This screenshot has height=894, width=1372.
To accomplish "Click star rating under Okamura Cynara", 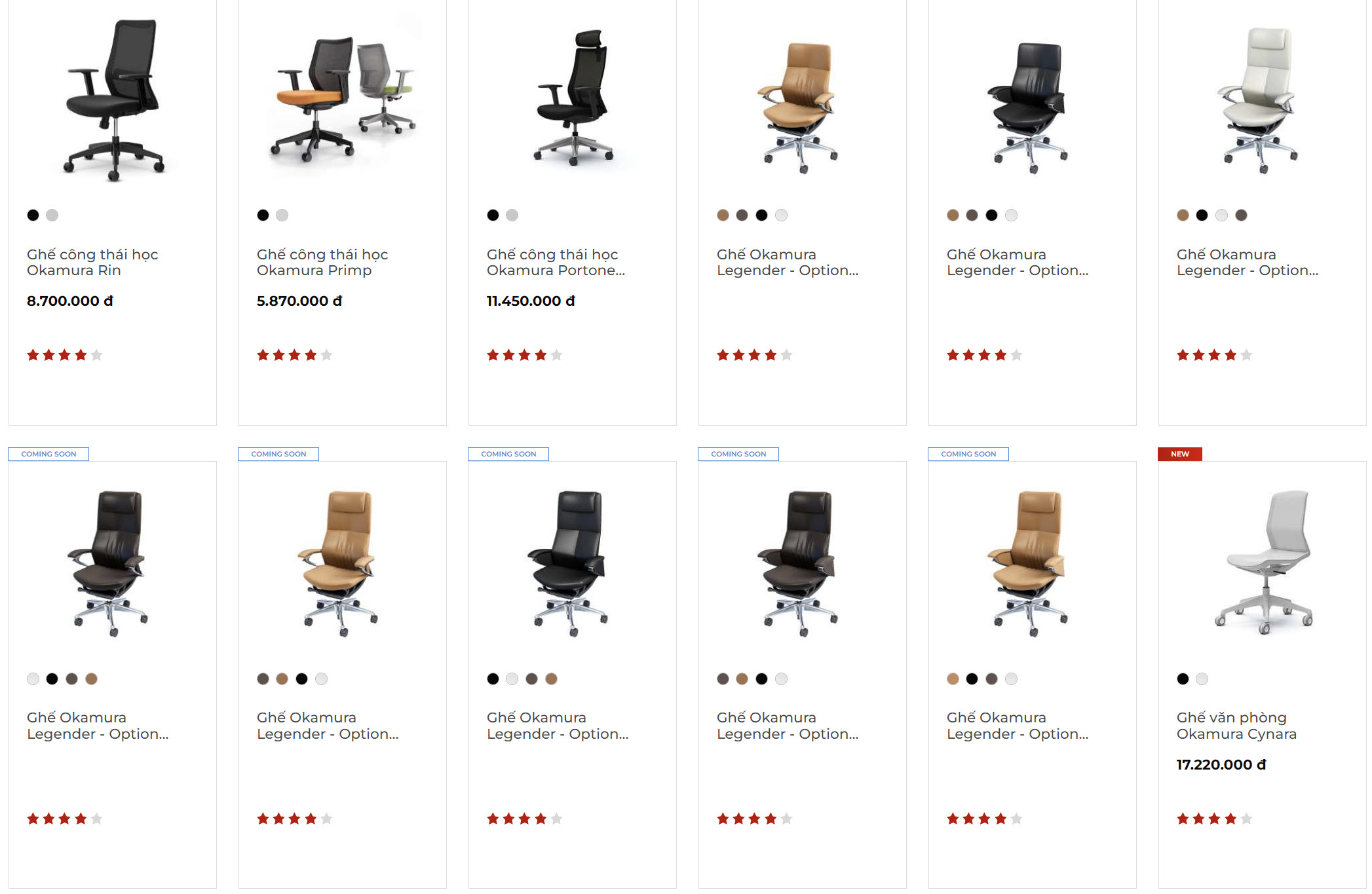I will pyautogui.click(x=1214, y=819).
